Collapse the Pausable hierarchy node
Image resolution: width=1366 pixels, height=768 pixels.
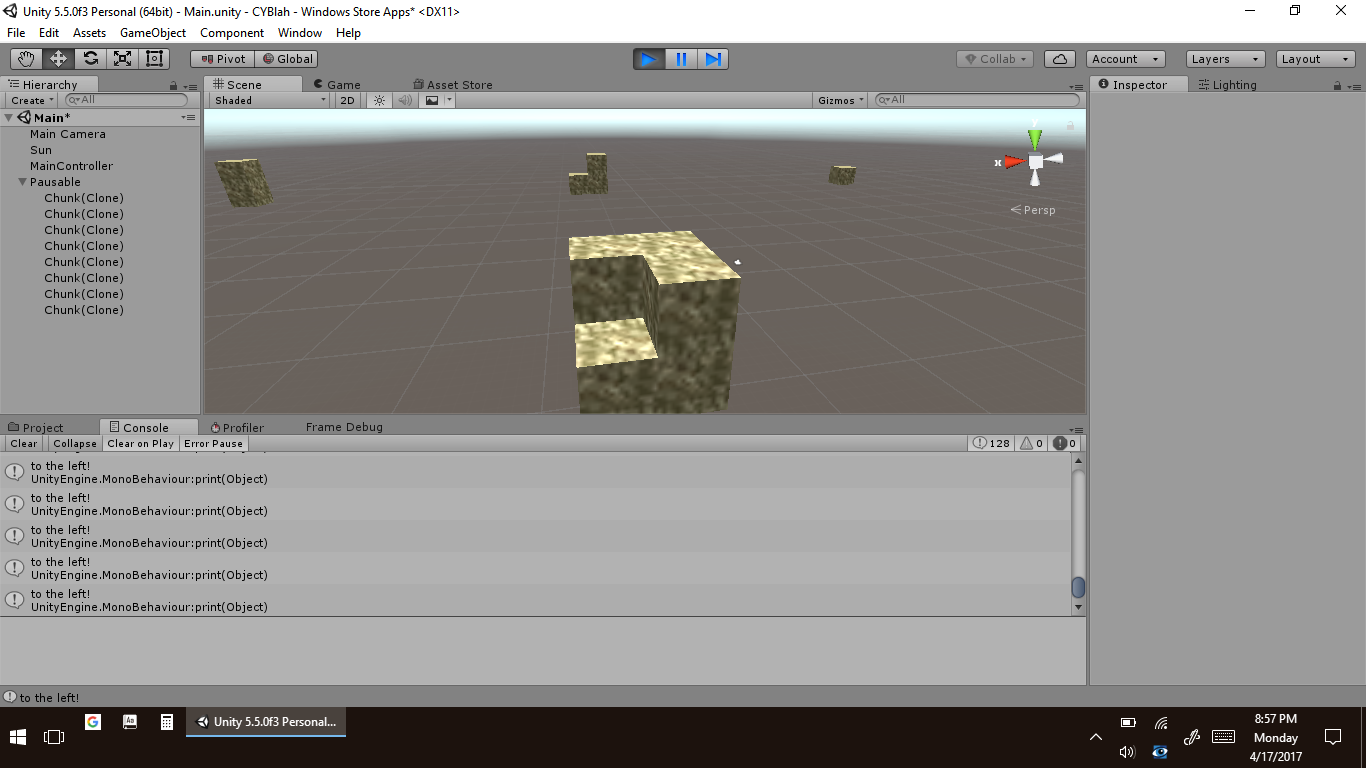pyautogui.click(x=22, y=182)
